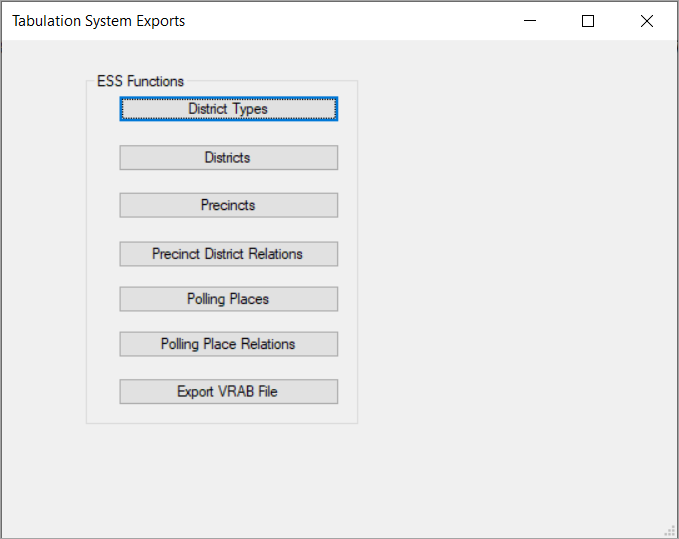Click the District Types button
Image resolution: width=679 pixels, height=539 pixels.
[229, 109]
